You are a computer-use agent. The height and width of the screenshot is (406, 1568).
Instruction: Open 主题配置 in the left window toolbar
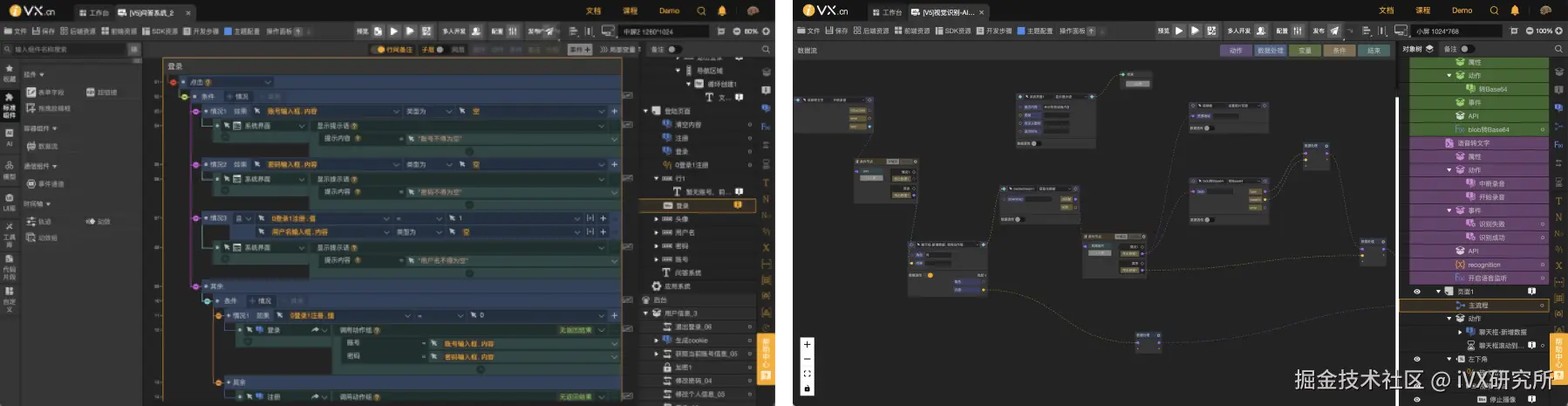click(242, 31)
